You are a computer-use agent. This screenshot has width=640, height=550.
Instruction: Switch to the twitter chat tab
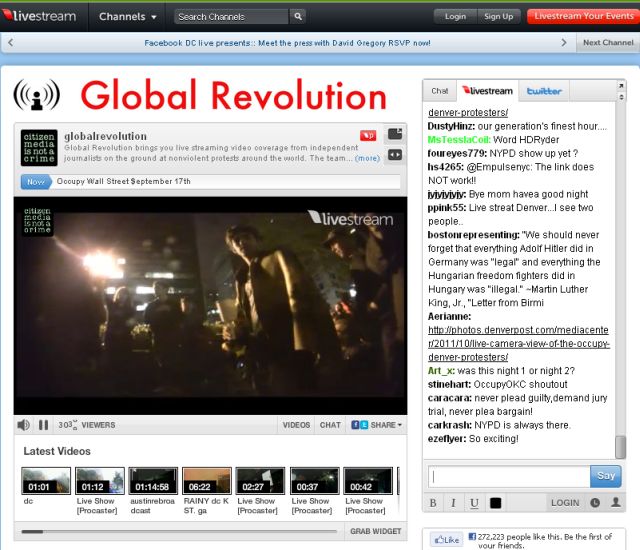click(x=544, y=91)
